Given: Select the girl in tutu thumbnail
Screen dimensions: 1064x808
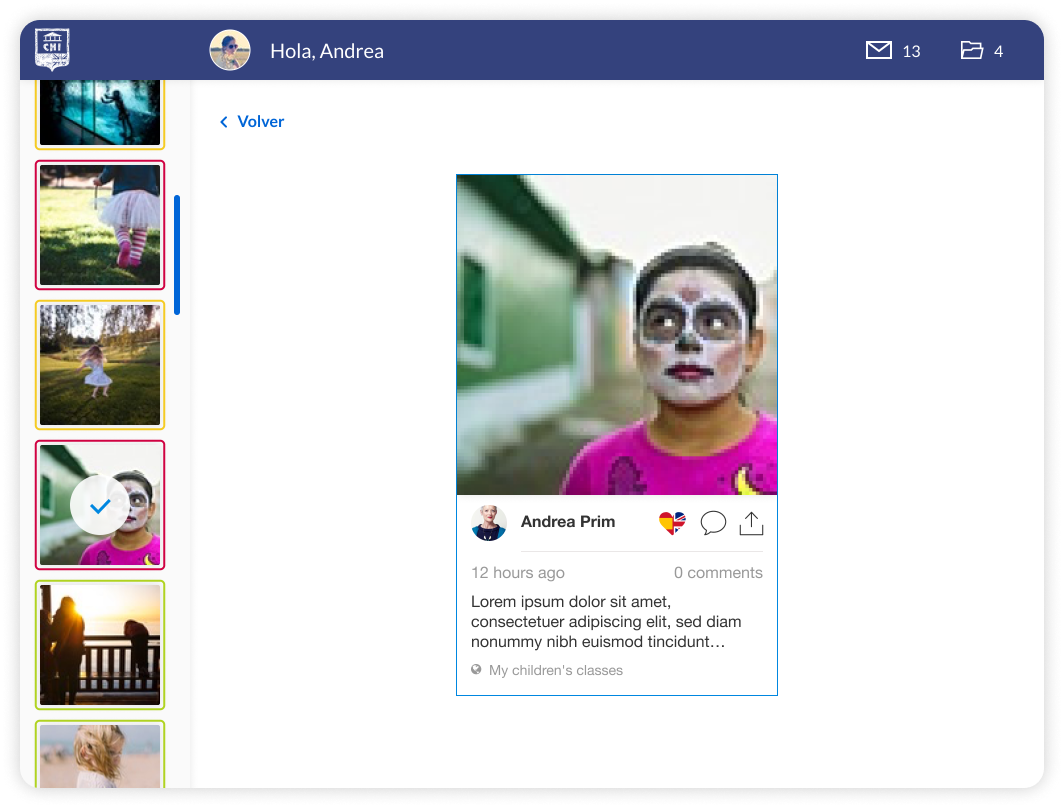Looking at the screenshot, I should (100, 225).
